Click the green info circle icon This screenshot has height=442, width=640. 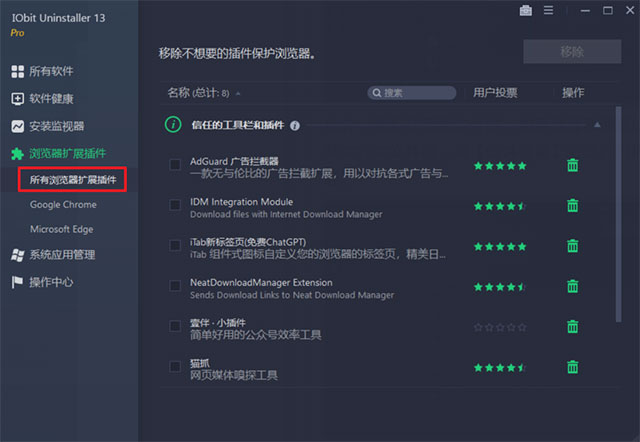173,124
